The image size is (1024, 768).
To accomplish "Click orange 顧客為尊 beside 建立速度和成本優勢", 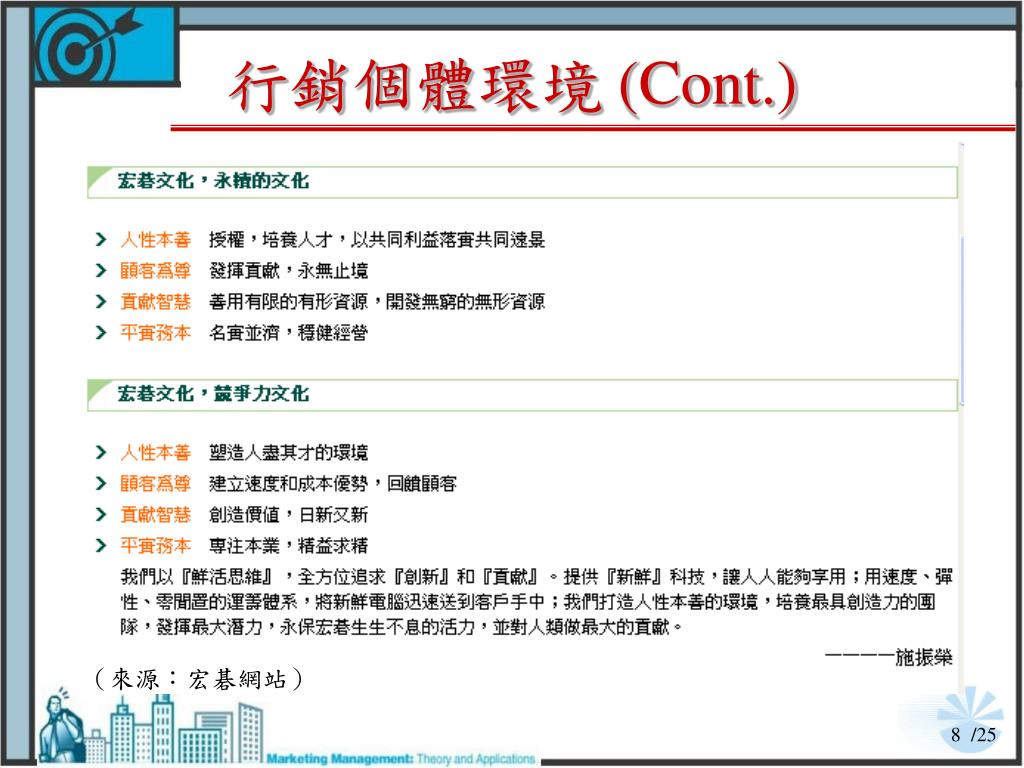I will click(x=155, y=483).
